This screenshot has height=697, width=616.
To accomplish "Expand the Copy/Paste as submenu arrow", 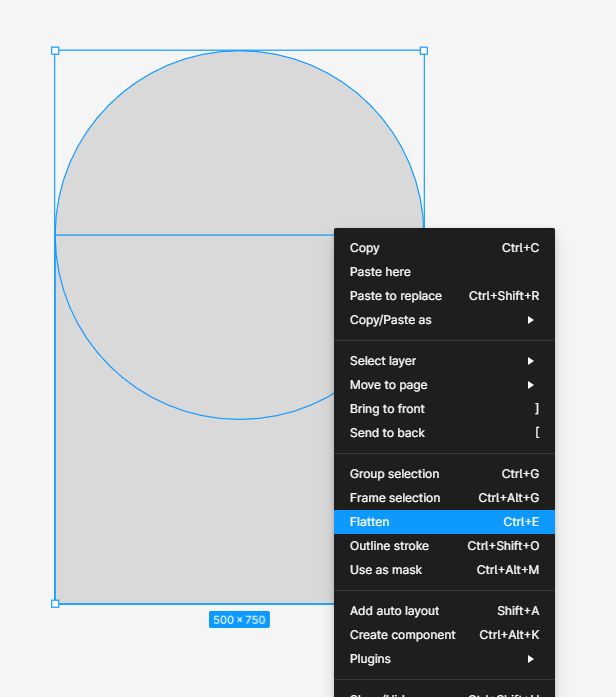I will 530,320.
